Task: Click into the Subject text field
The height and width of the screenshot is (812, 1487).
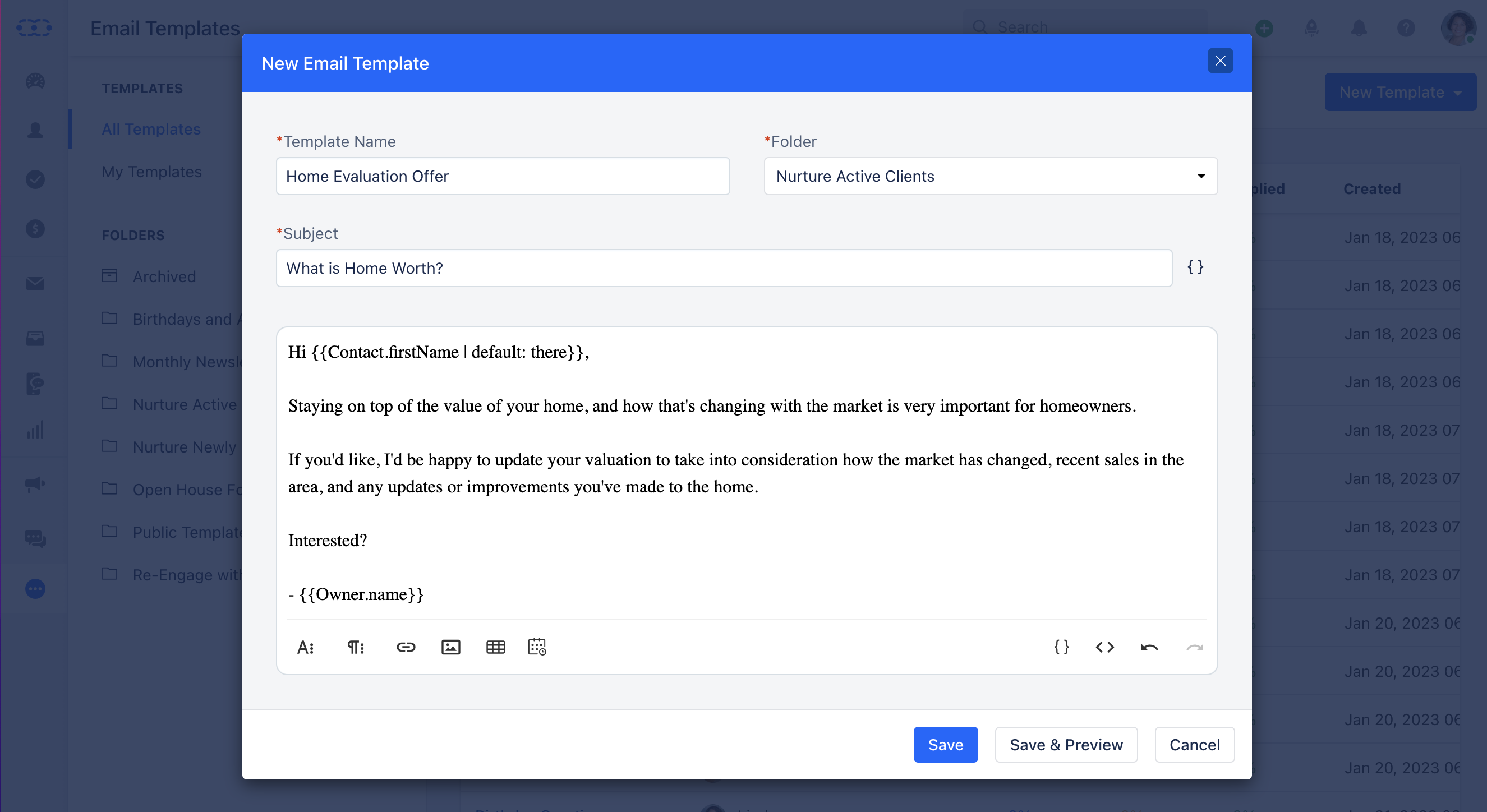Action: pos(724,269)
